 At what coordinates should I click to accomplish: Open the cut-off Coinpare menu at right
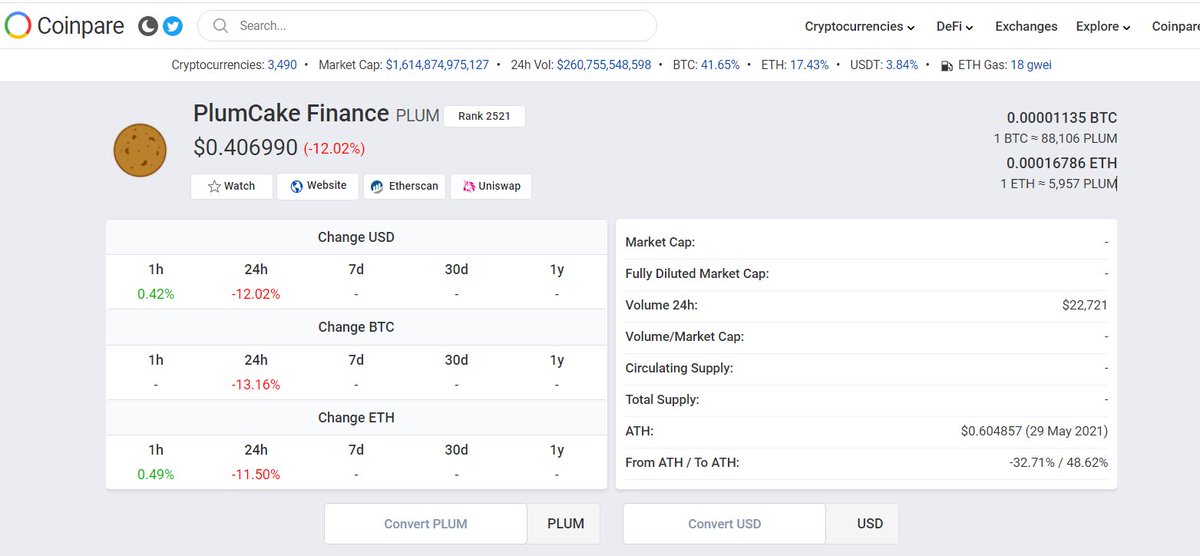pyautogui.click(x=1175, y=27)
